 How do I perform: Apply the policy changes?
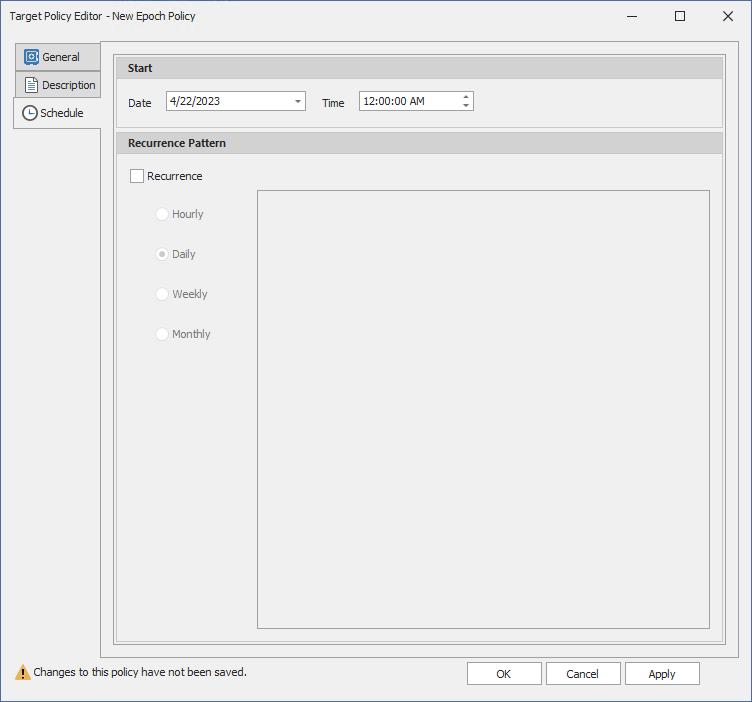pos(662,674)
